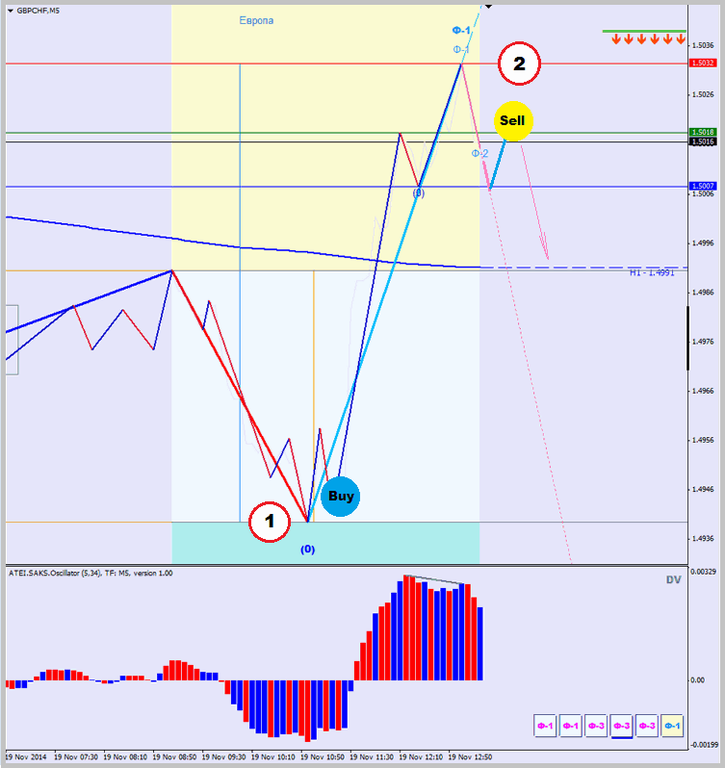Click the 19 Nov 09:30 time label
This screenshot has height=768, width=725.
(x=224, y=757)
